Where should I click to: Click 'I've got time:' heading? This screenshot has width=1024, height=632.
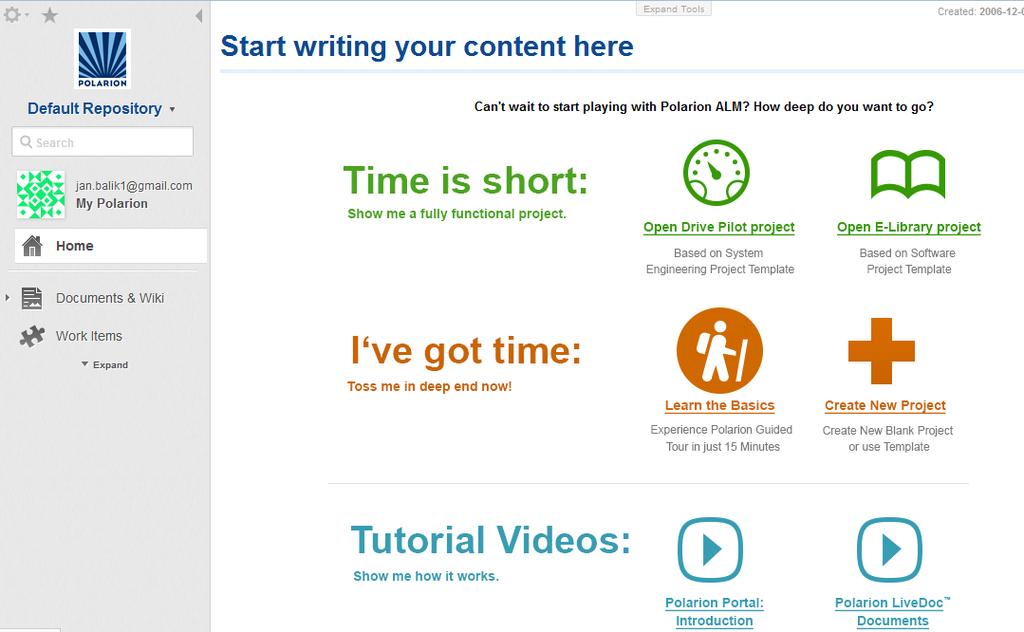click(466, 351)
